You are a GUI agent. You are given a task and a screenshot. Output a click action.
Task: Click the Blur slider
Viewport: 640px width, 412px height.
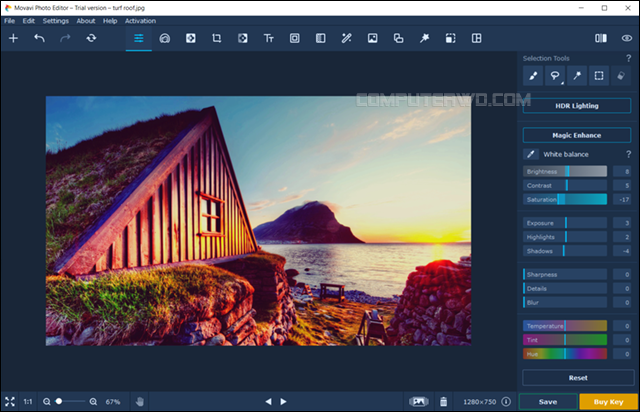565,303
